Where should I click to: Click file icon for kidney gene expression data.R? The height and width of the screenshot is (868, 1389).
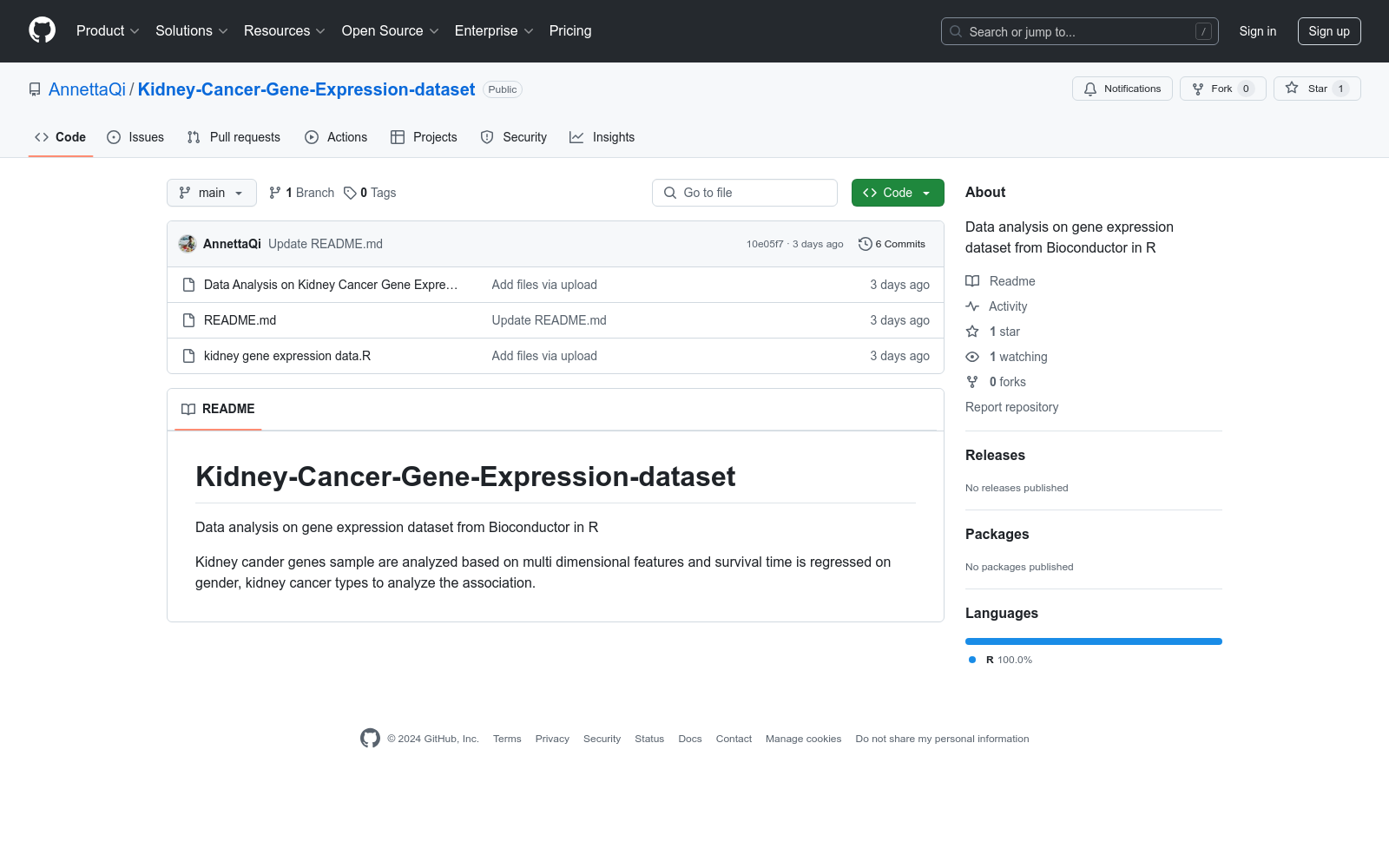pyautogui.click(x=188, y=356)
